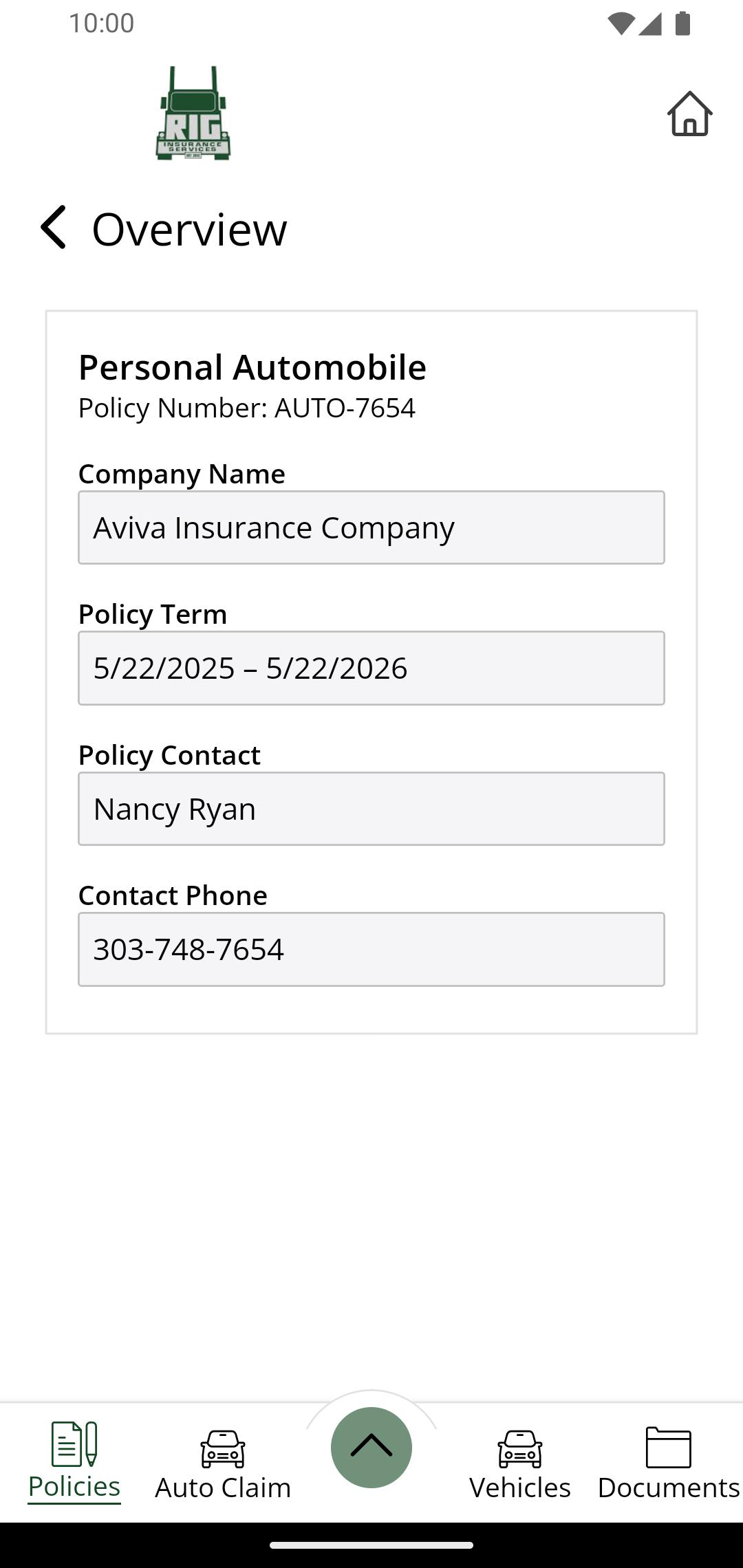The width and height of the screenshot is (743, 1568).
Task: Open the Documents folder icon
Action: pyautogui.click(x=668, y=1447)
